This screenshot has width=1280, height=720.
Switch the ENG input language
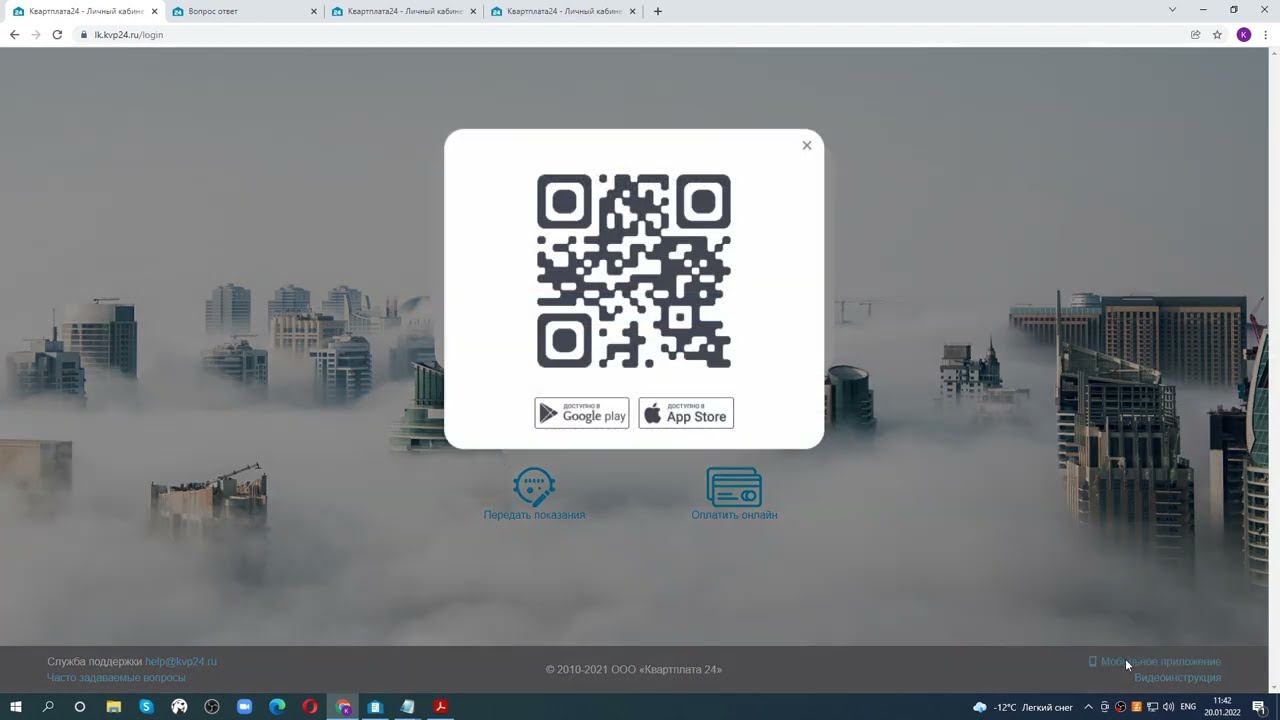point(1188,707)
